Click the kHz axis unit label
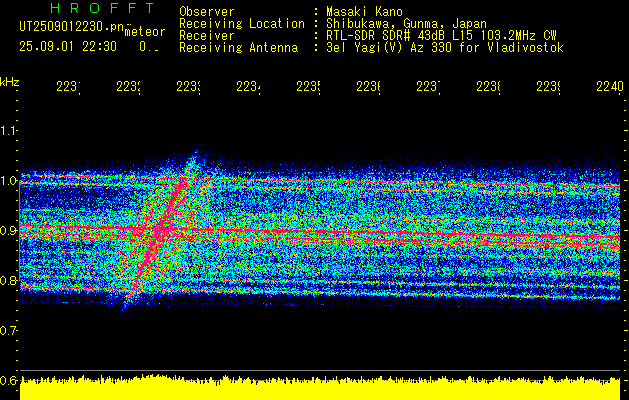This screenshot has width=629, height=400. pos(9,83)
